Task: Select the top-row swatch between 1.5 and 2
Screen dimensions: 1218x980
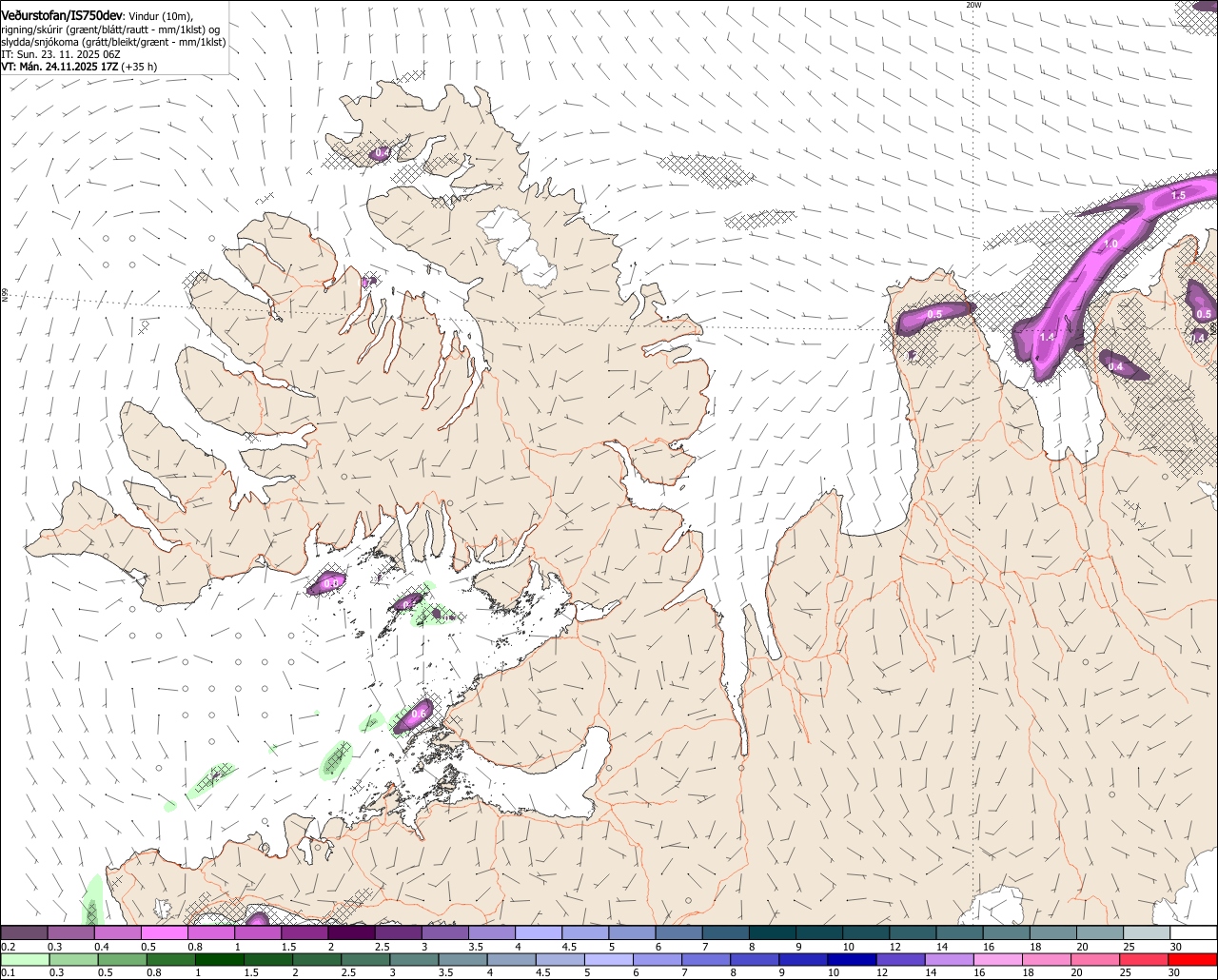Action: (304, 933)
